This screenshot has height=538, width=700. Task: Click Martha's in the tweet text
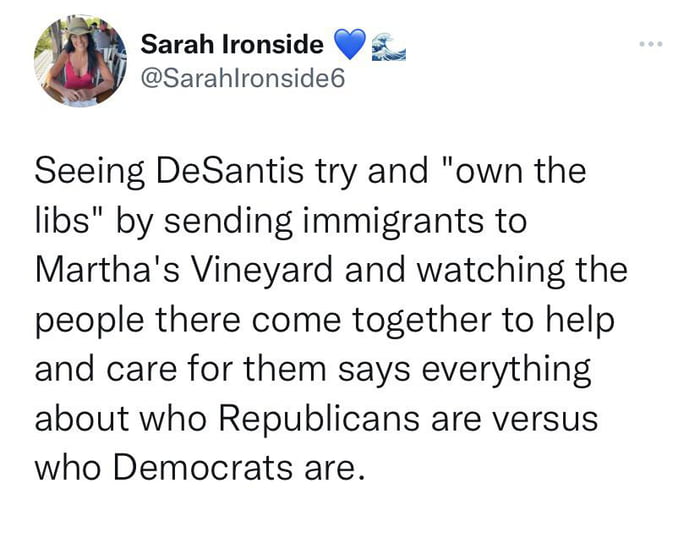pyautogui.click(x=108, y=271)
